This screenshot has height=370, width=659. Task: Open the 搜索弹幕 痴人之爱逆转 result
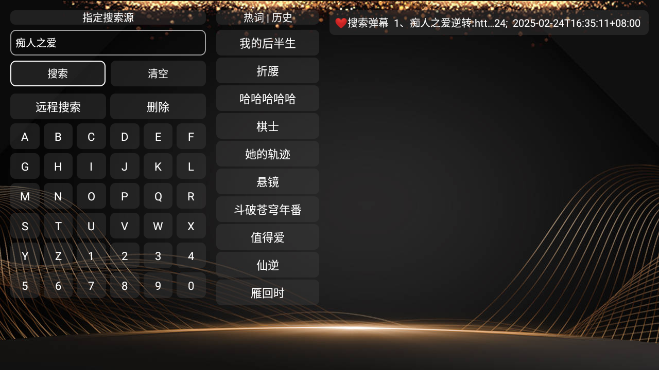[x=489, y=23]
